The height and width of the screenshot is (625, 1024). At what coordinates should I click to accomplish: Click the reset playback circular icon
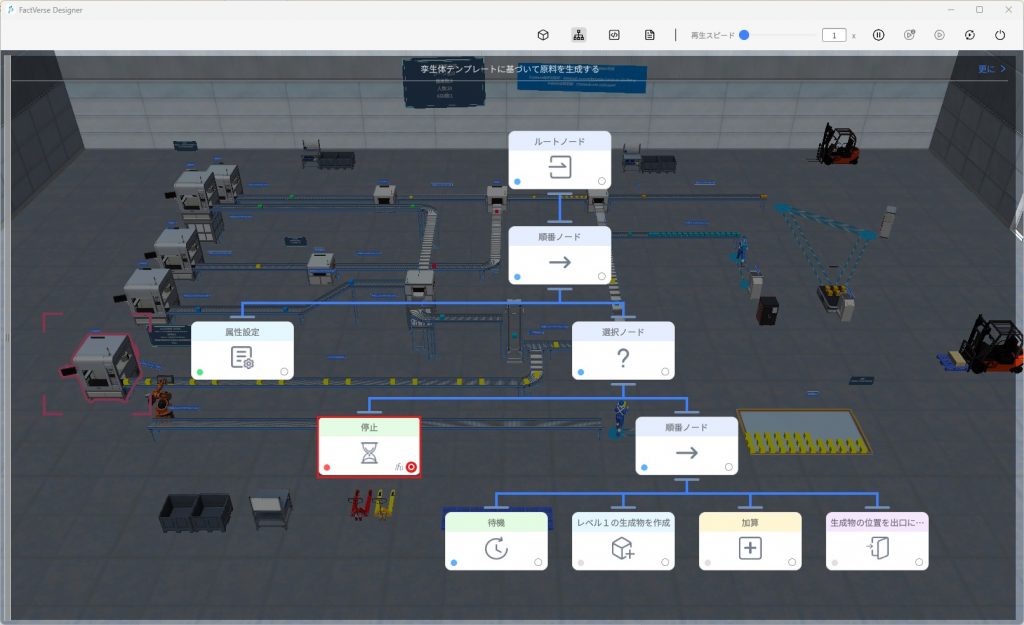tap(969, 35)
